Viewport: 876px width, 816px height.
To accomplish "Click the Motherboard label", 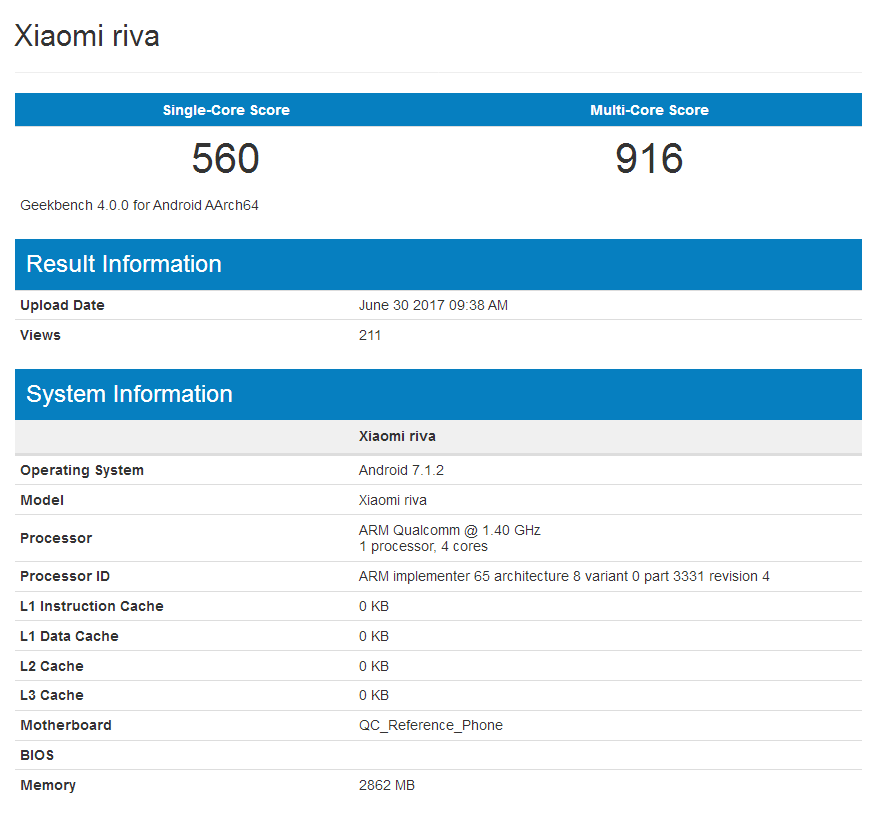I will pos(66,725).
